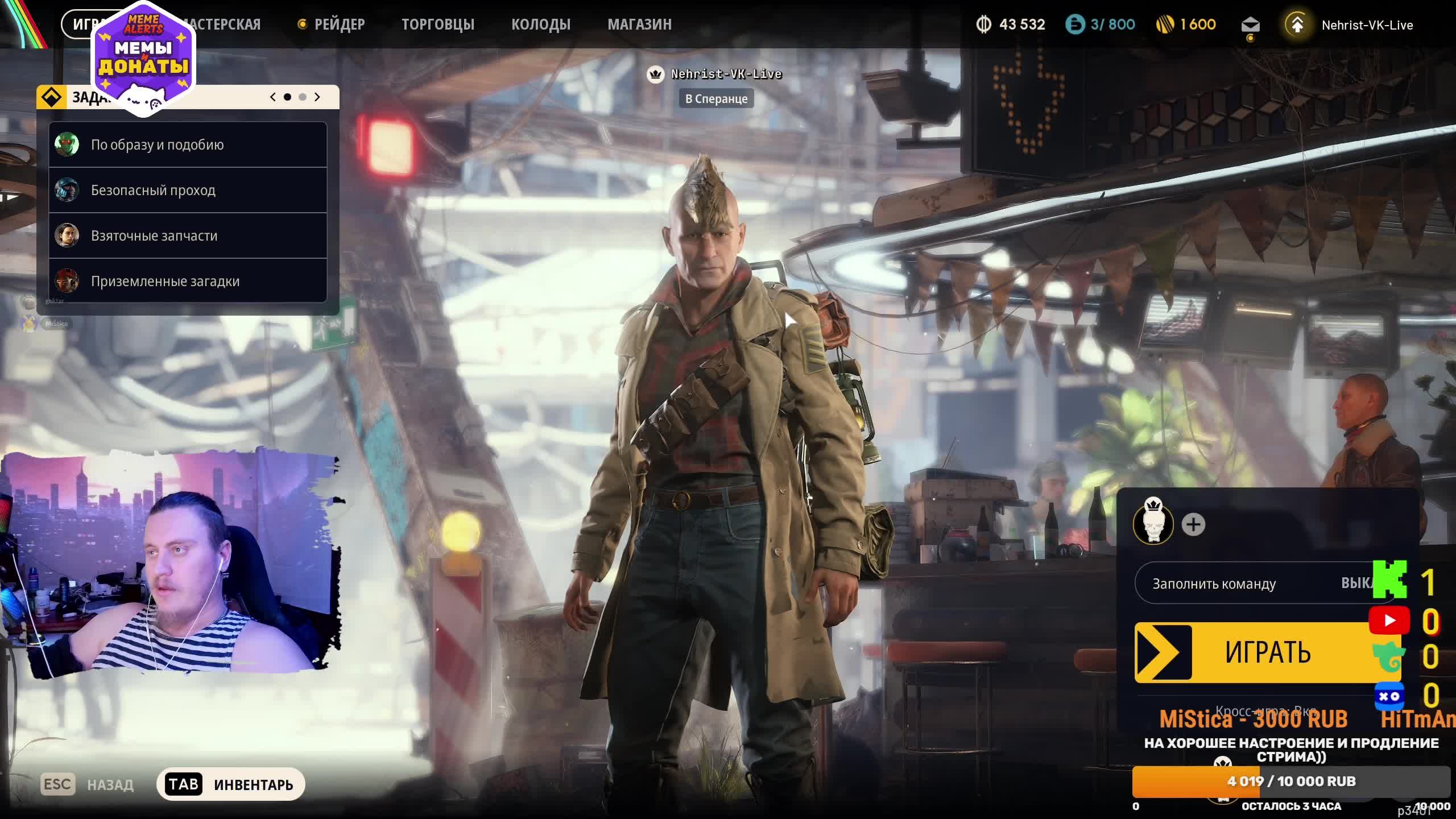Add a teammate with plus icon
Screen dimensions: 1456x819
click(x=1193, y=524)
